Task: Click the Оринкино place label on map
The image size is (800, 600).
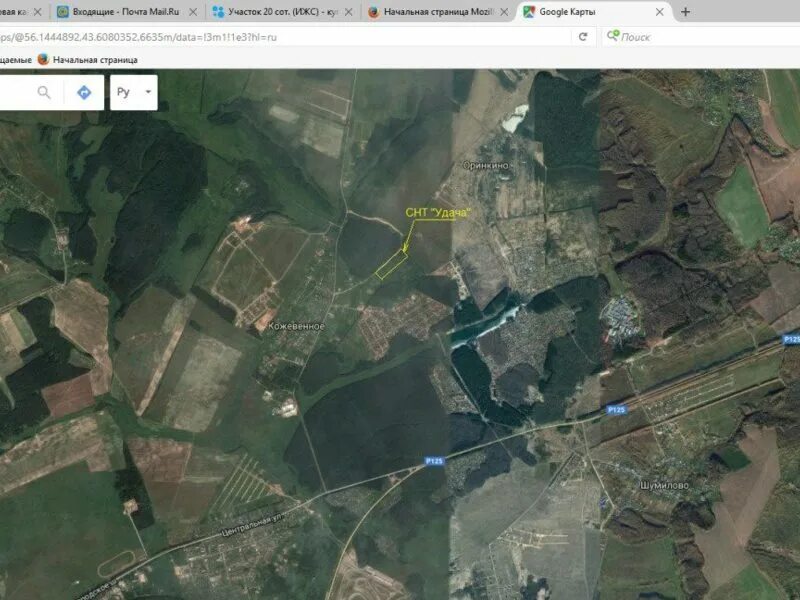Action: pos(487,165)
